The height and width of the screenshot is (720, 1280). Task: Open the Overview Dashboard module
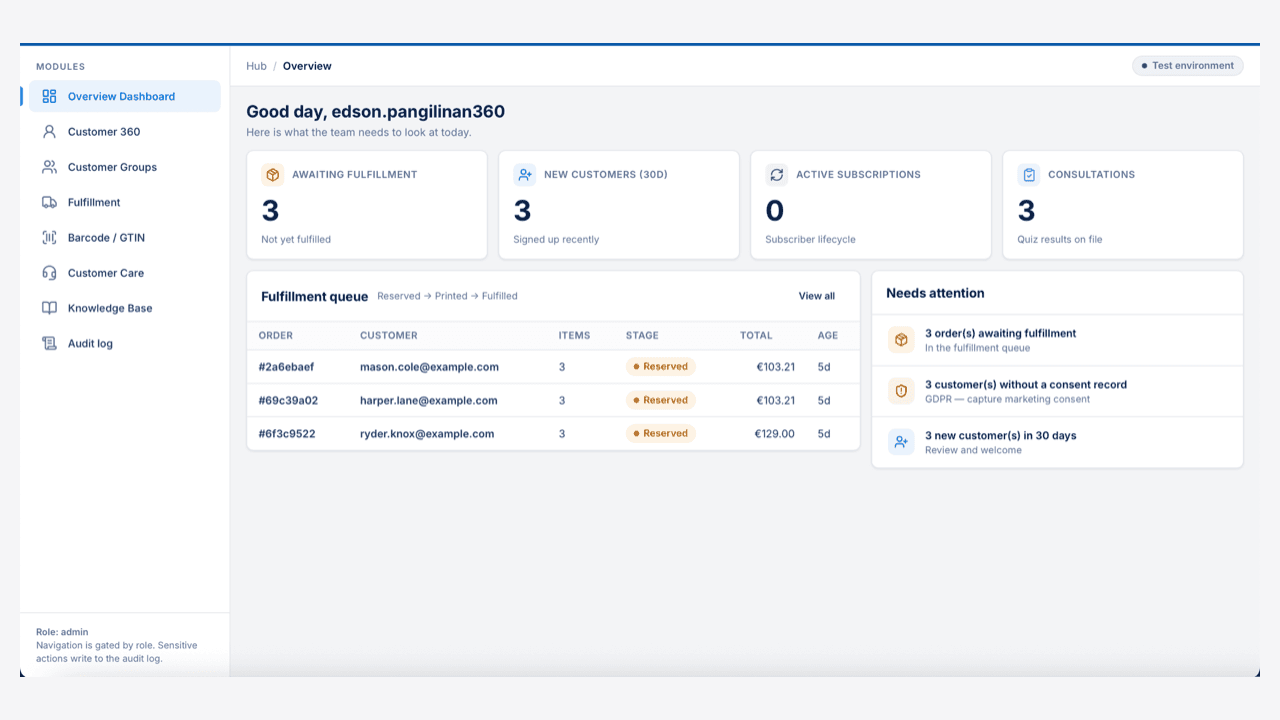pyautogui.click(x=125, y=97)
